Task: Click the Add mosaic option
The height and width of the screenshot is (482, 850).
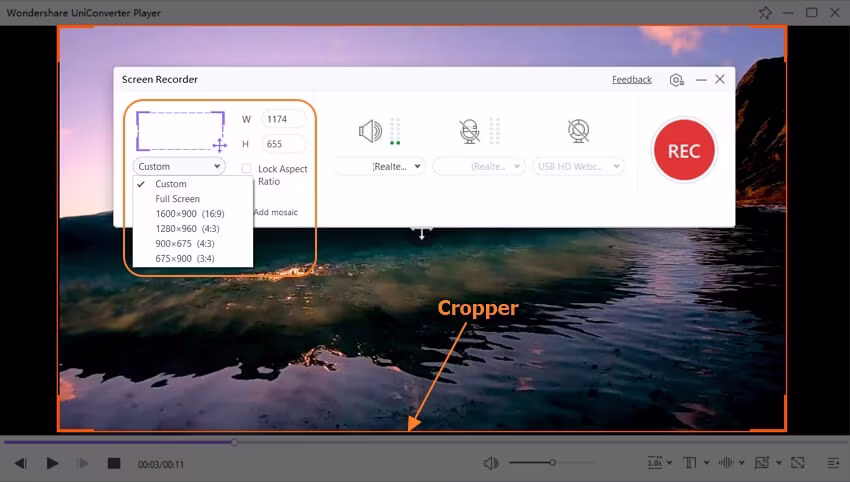Action: click(x=276, y=212)
